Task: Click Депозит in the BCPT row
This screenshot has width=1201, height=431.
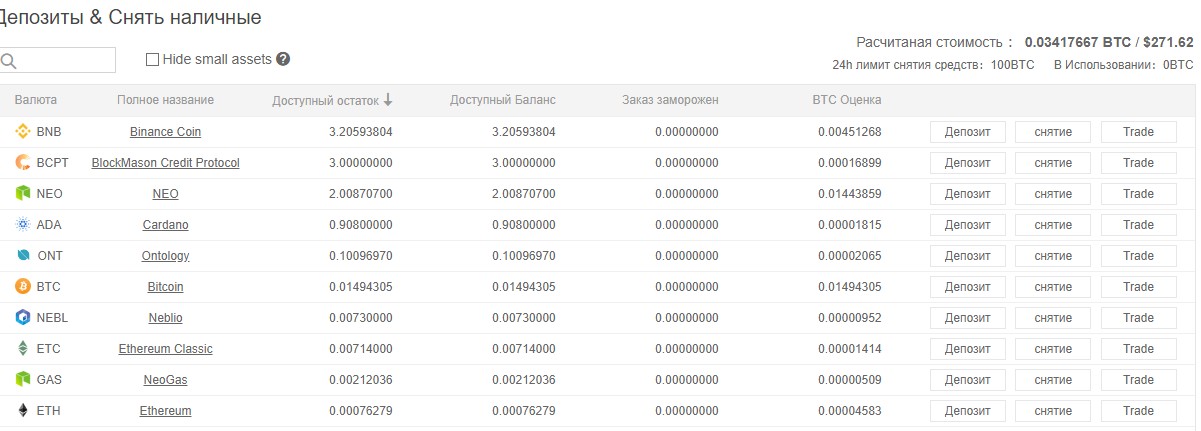Action: pos(968,163)
